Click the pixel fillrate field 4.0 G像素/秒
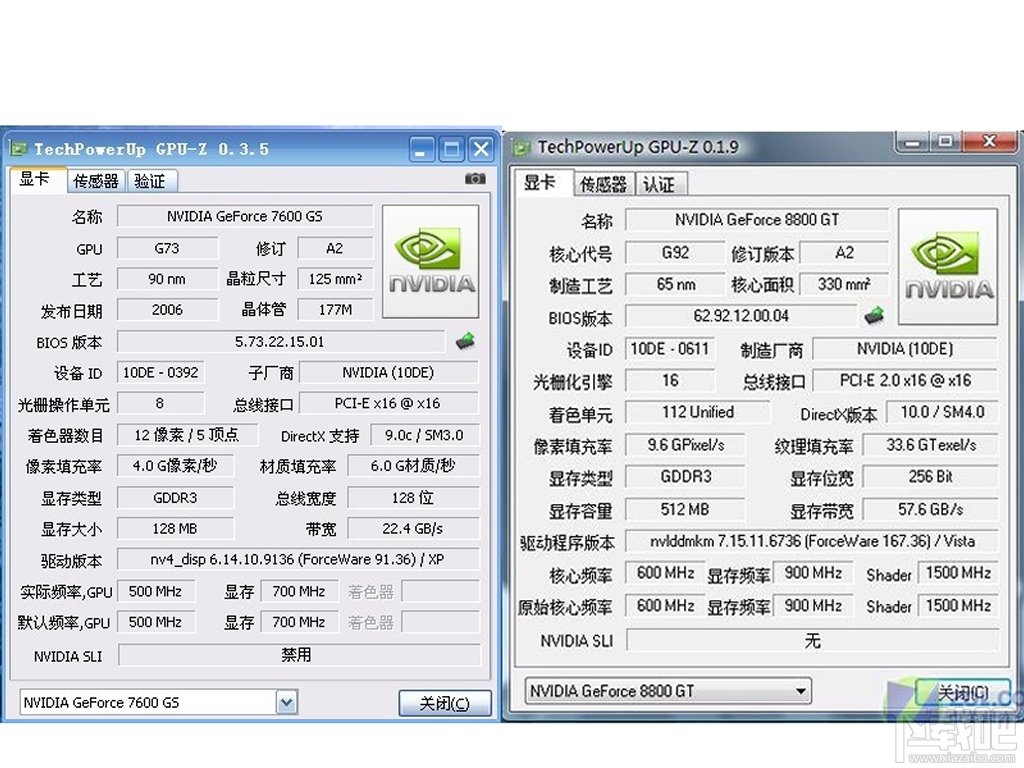This screenshot has height=768, width=1024. coord(175,466)
